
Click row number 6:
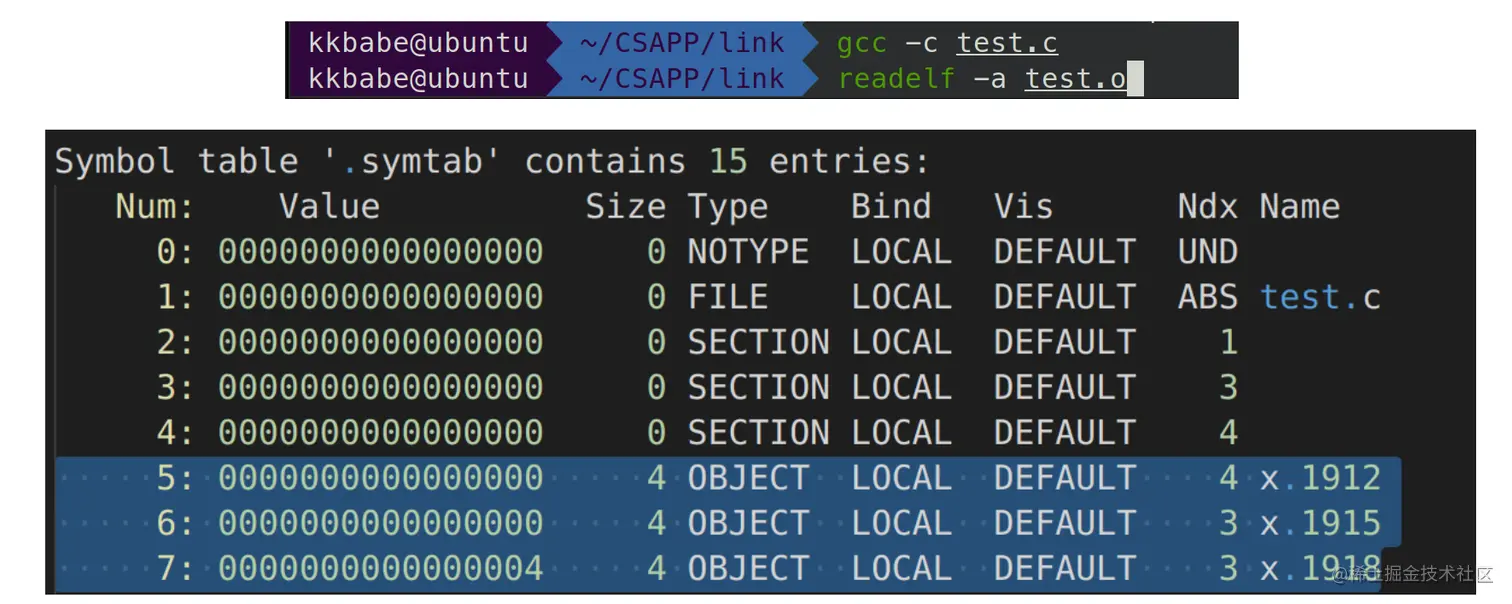[x=175, y=523]
